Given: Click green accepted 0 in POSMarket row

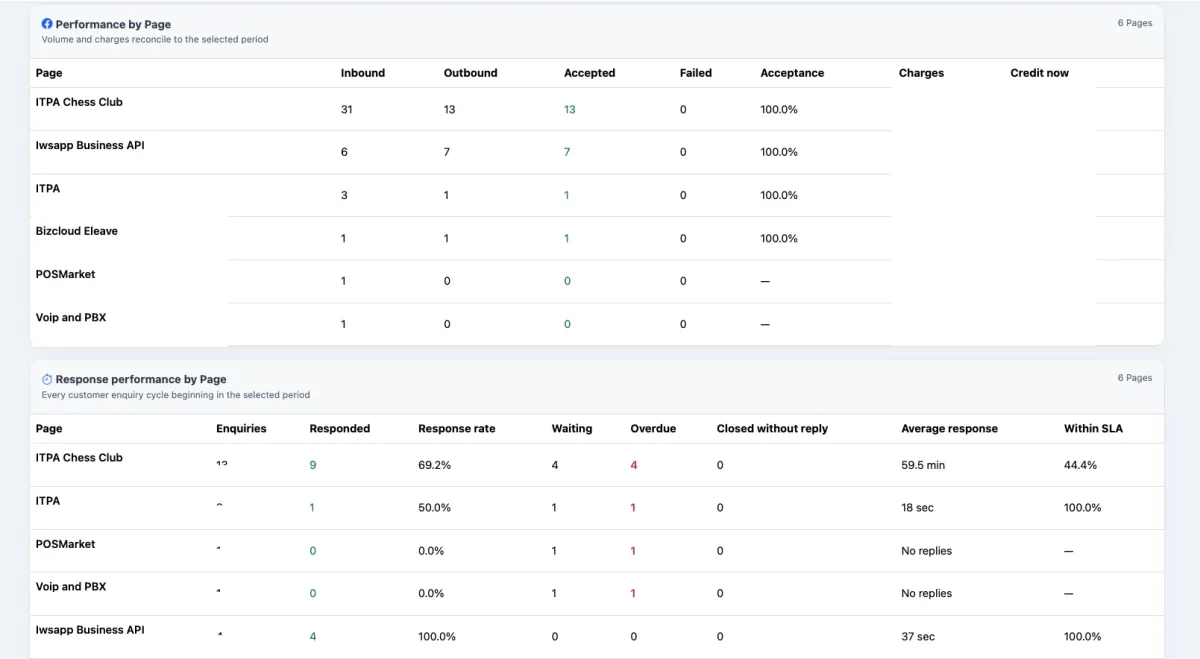Looking at the screenshot, I should coord(567,281).
